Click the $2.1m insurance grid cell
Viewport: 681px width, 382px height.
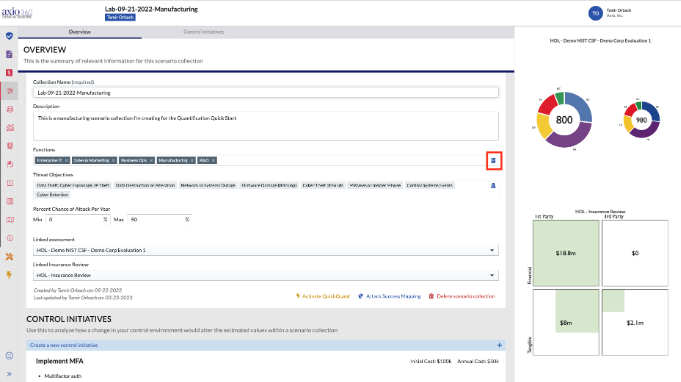coord(635,323)
